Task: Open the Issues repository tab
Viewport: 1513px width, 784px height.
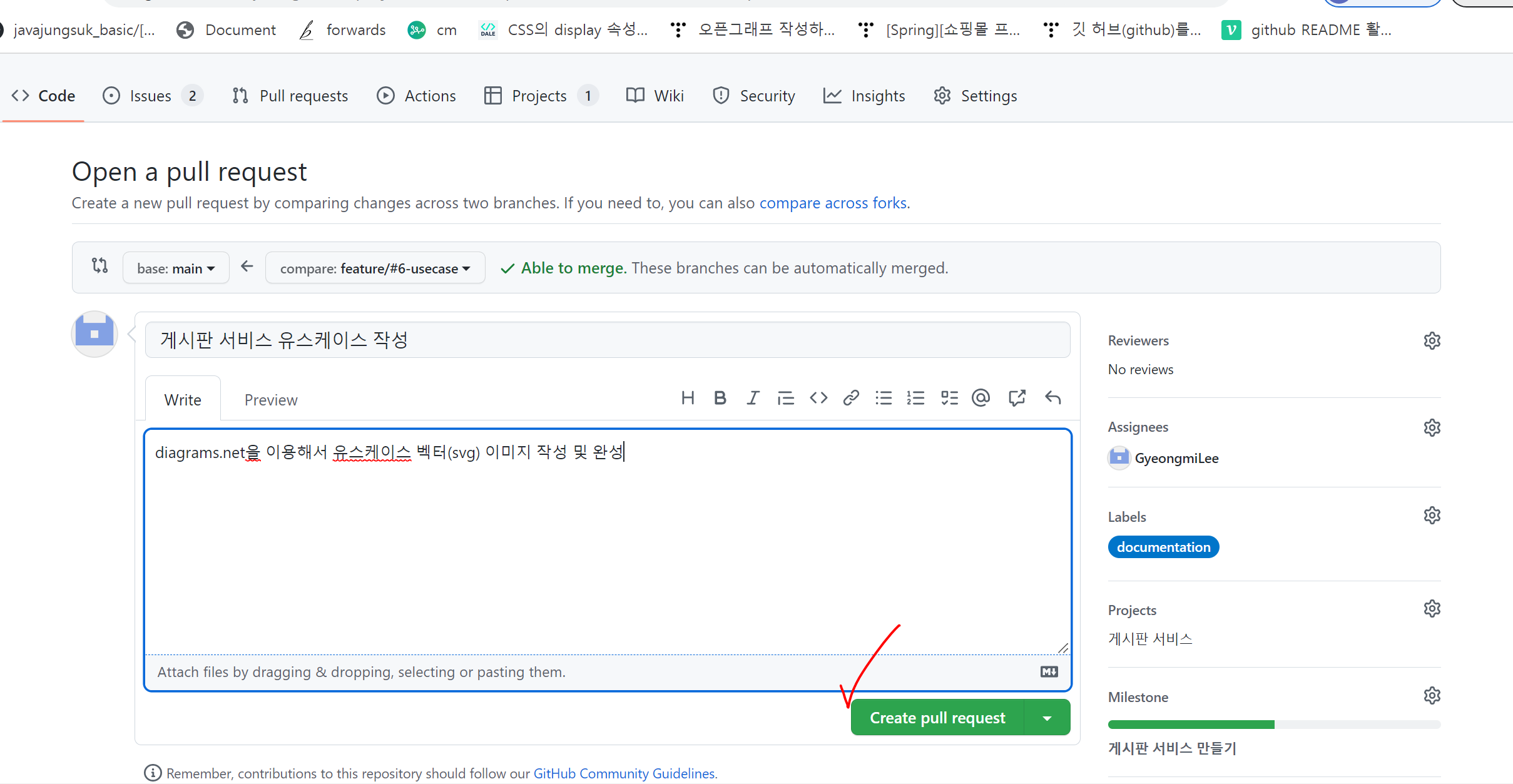Action: point(151,96)
